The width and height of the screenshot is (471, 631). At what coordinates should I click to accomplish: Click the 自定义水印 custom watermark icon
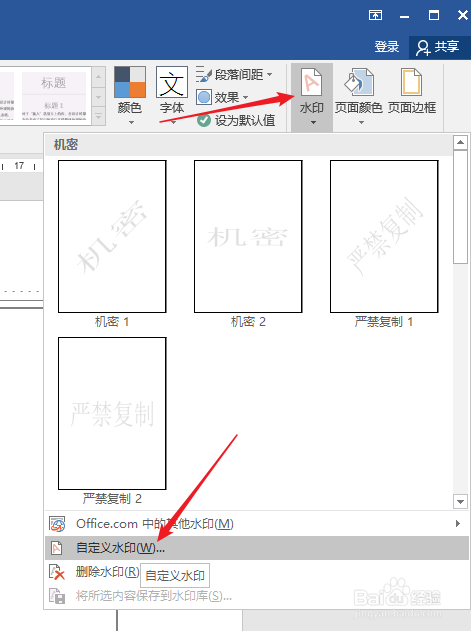57,548
